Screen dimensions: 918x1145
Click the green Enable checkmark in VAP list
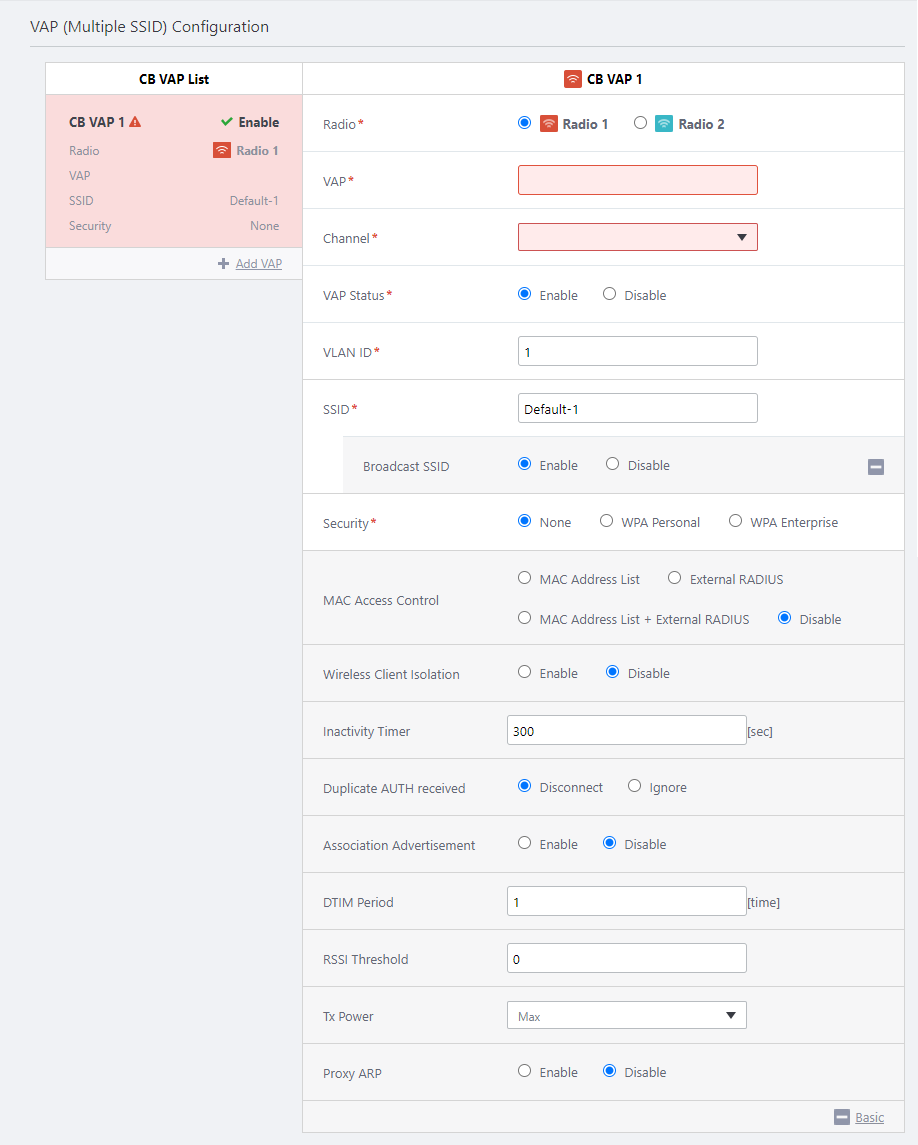tap(227, 122)
